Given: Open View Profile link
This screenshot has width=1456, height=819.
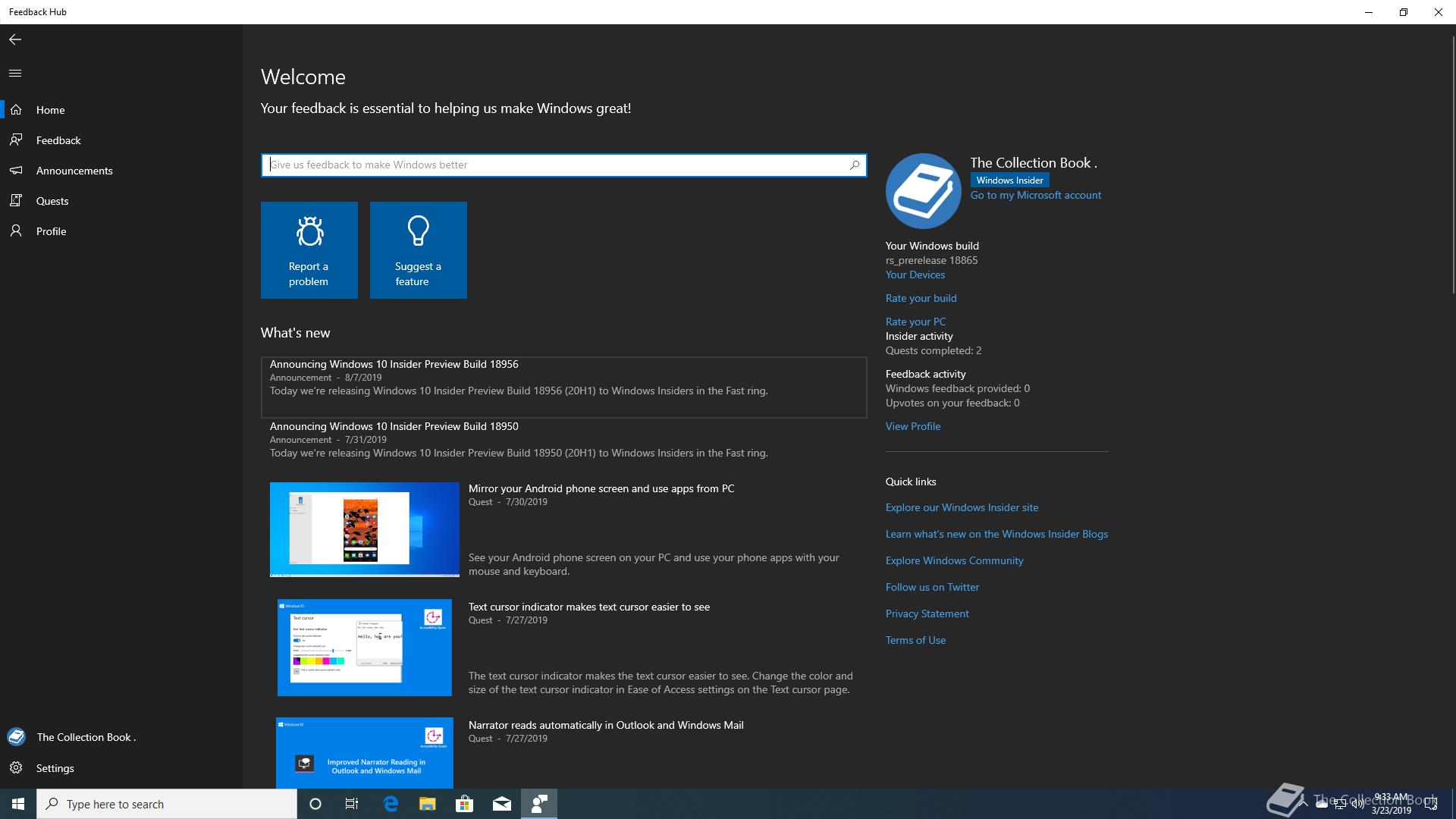Looking at the screenshot, I should pyautogui.click(x=913, y=426).
